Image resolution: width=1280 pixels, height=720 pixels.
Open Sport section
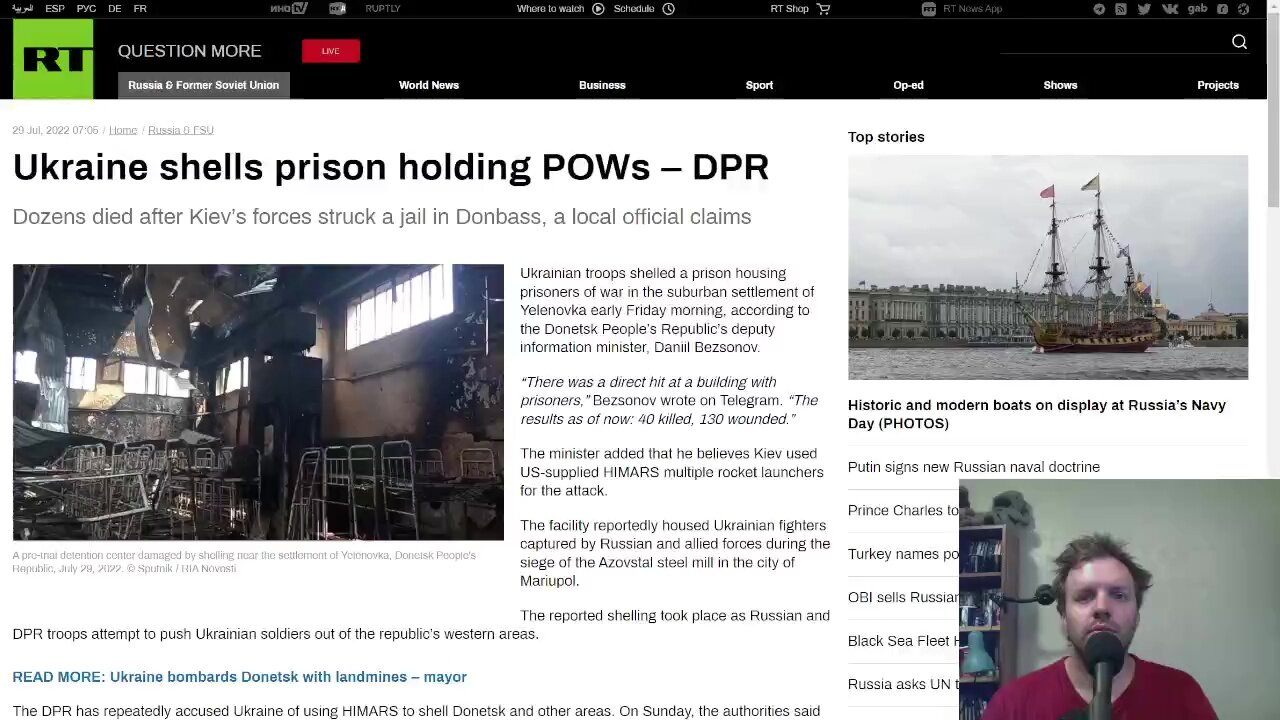tap(759, 85)
